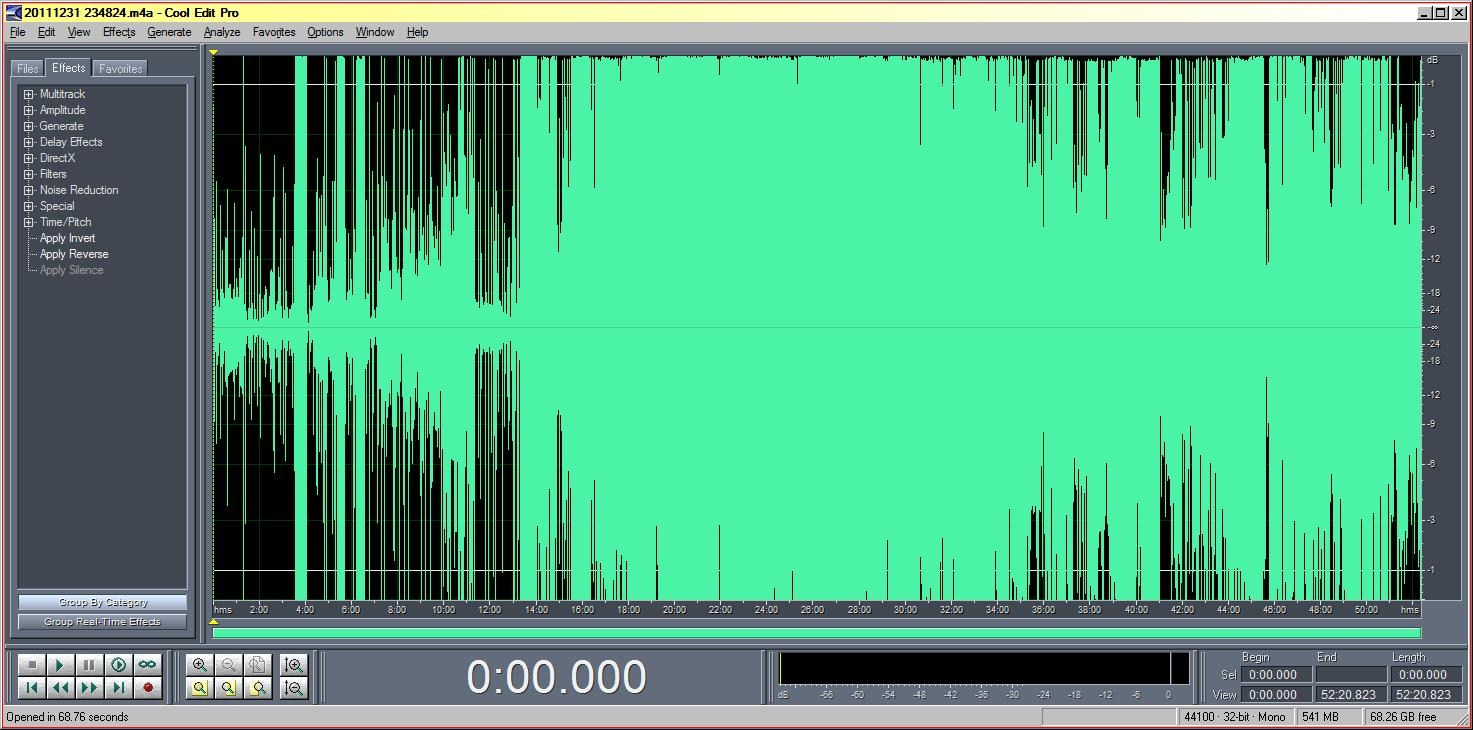Click the Sel Length time field
Image resolution: width=1473 pixels, height=730 pixels.
(x=1425, y=675)
